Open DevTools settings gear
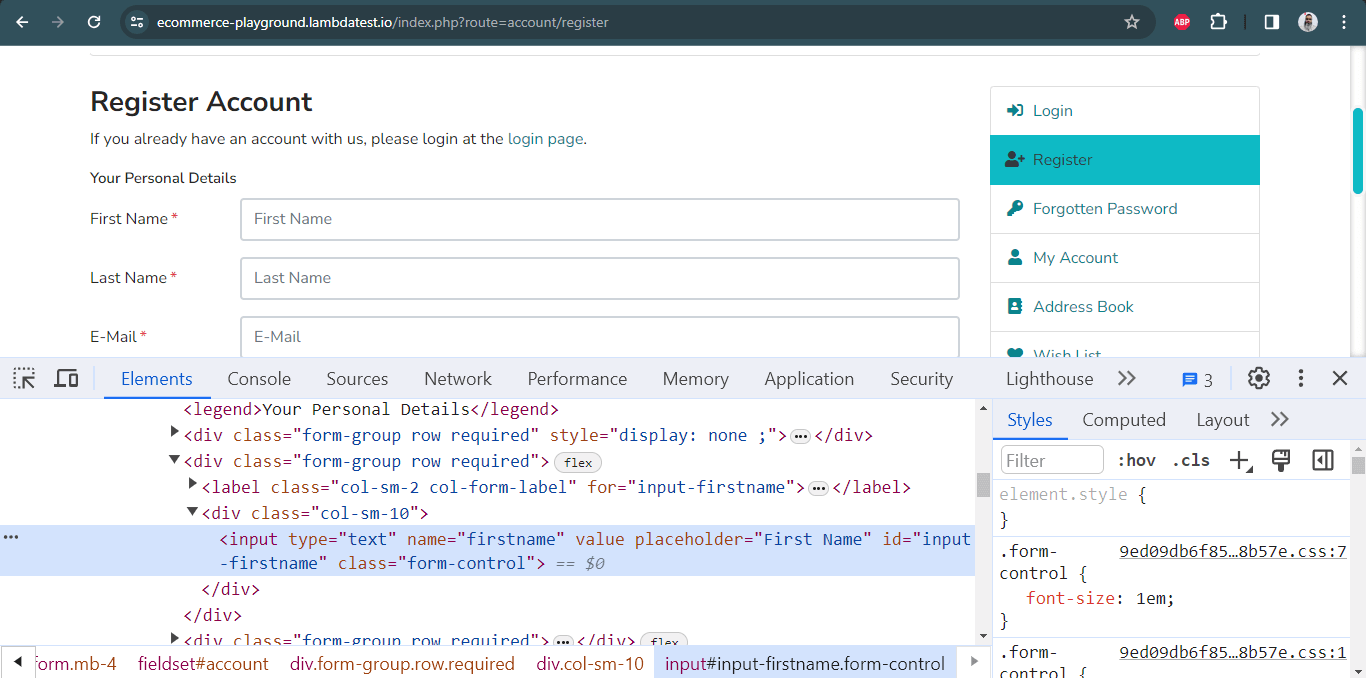The height and width of the screenshot is (678, 1366). click(1258, 379)
